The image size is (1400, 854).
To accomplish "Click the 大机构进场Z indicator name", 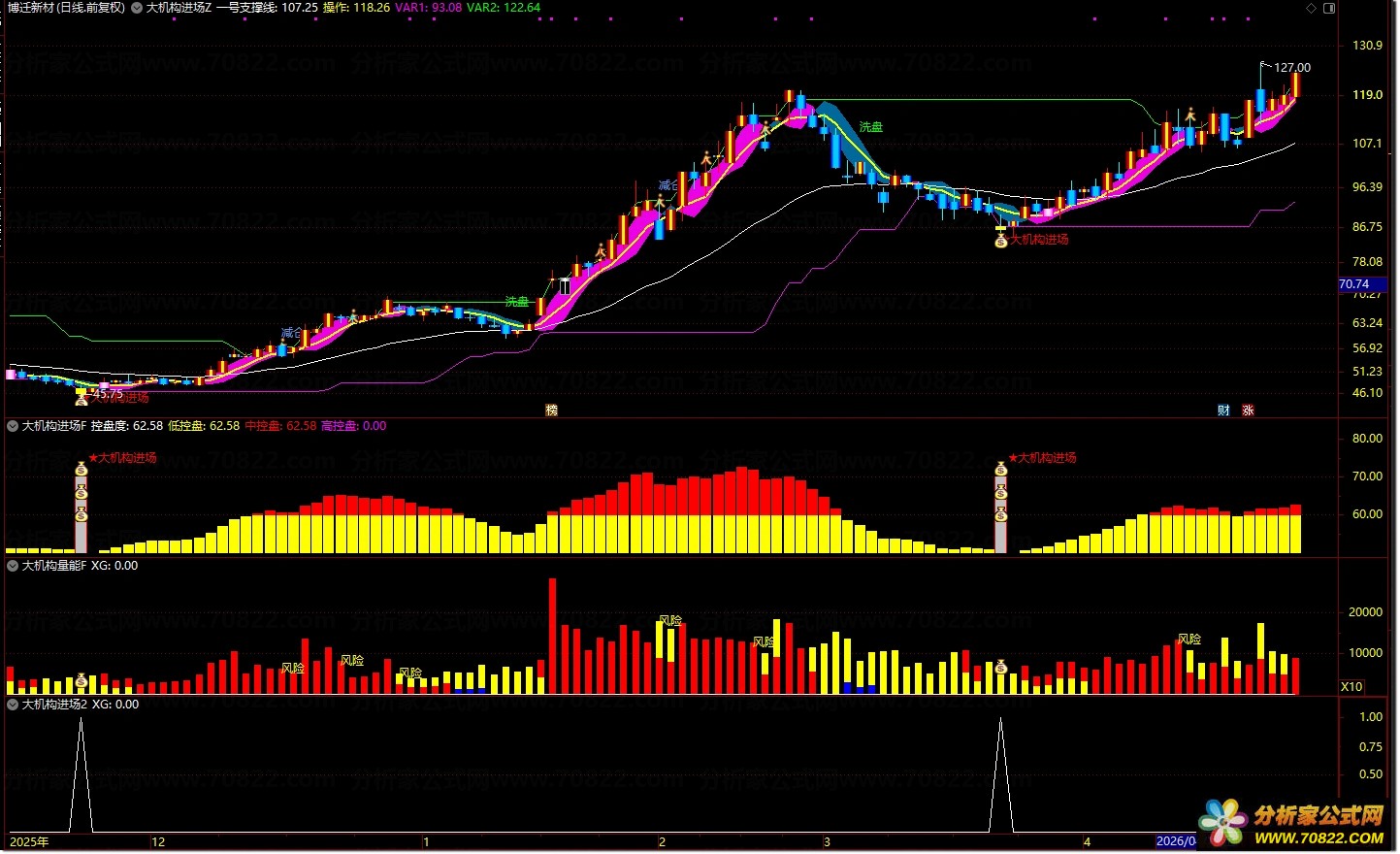I will [179, 8].
